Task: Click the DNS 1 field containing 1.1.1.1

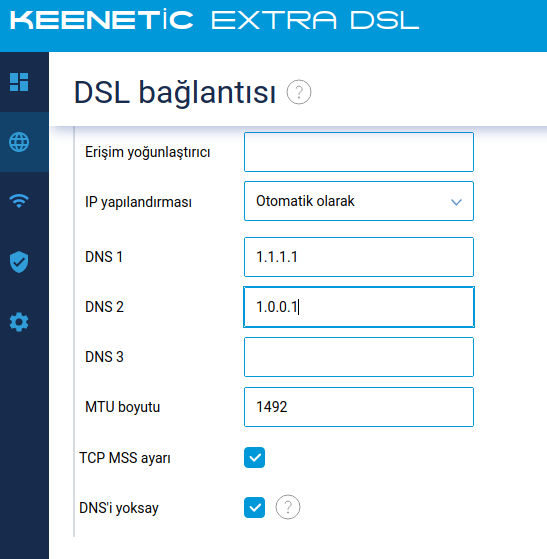Action: click(x=359, y=257)
